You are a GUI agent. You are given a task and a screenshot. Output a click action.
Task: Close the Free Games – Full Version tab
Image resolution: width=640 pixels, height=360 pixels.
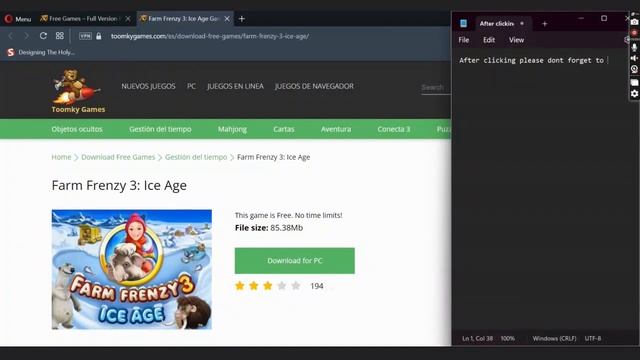128,19
